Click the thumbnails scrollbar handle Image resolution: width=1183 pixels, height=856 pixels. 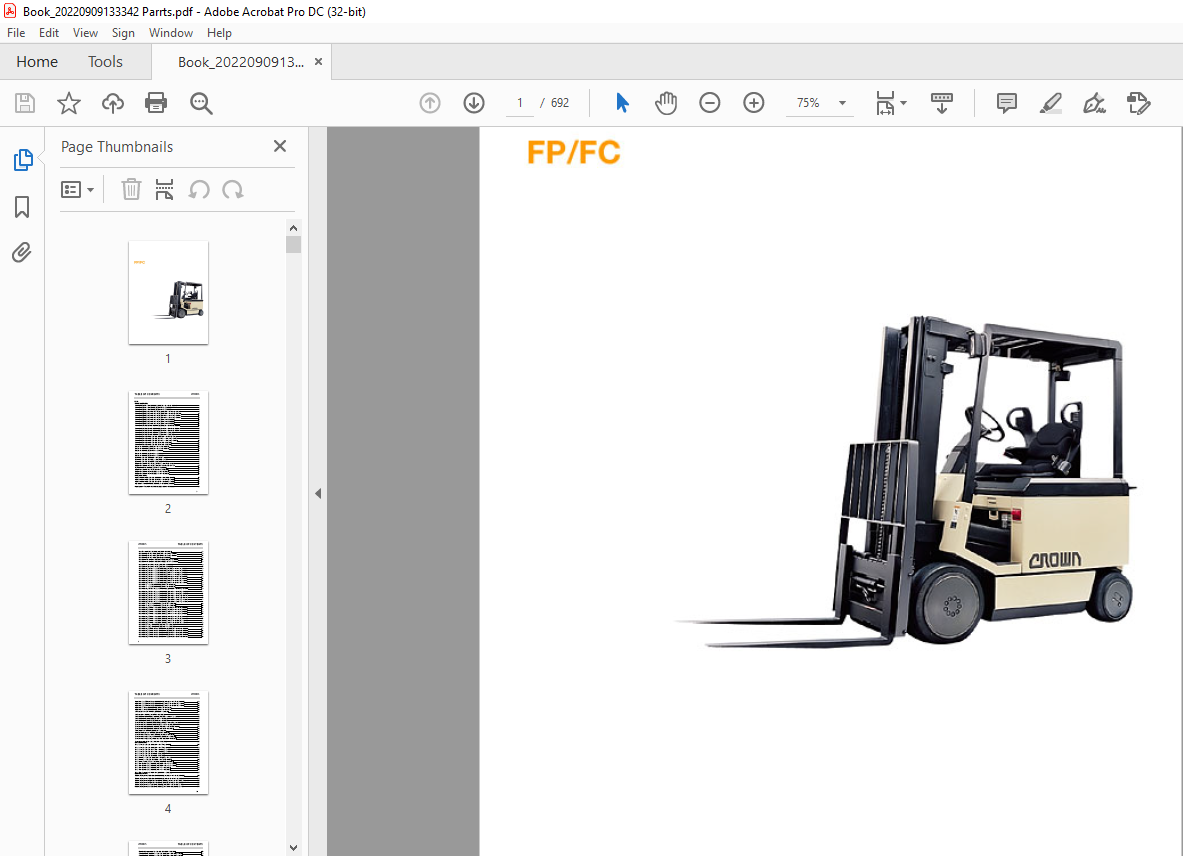(293, 244)
